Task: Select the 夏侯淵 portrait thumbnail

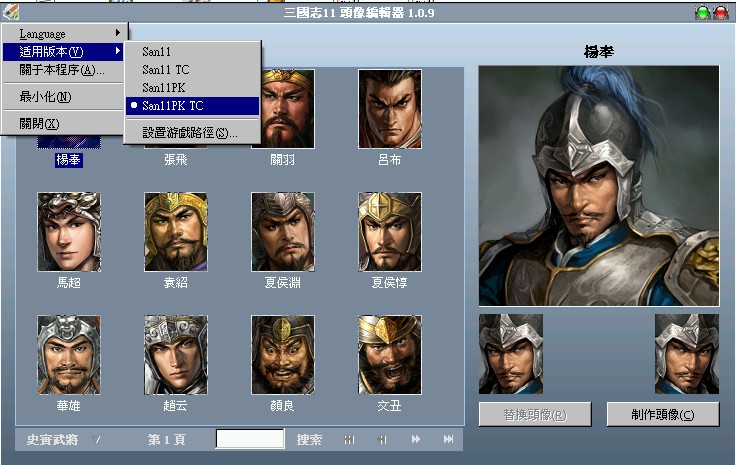Action: point(283,232)
